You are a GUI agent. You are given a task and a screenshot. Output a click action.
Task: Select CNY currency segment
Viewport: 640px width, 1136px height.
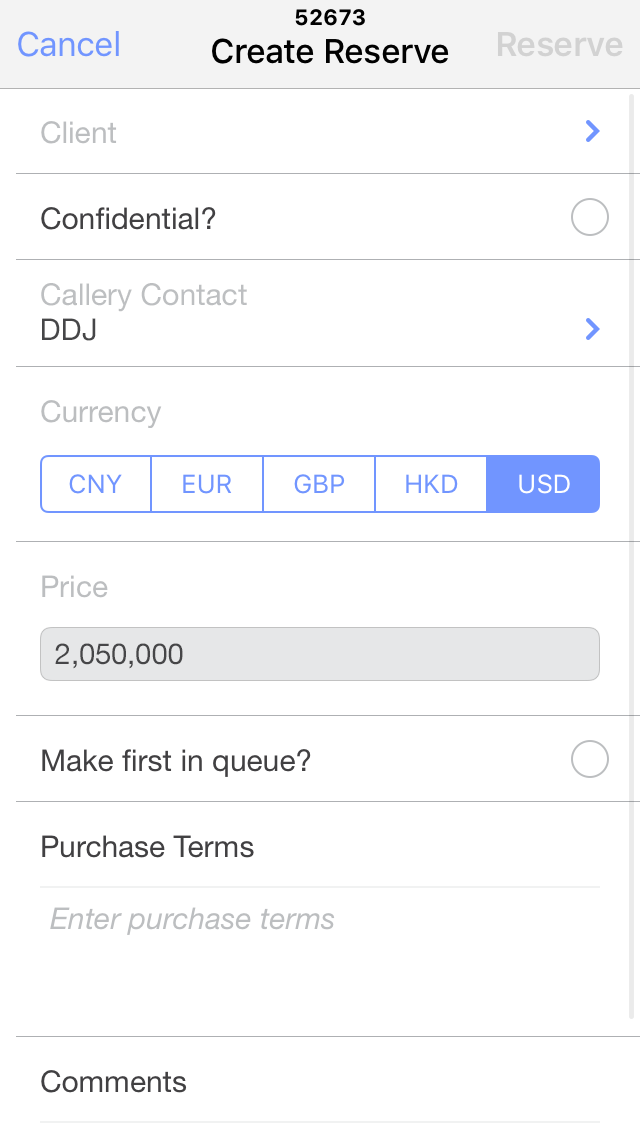[96, 484]
